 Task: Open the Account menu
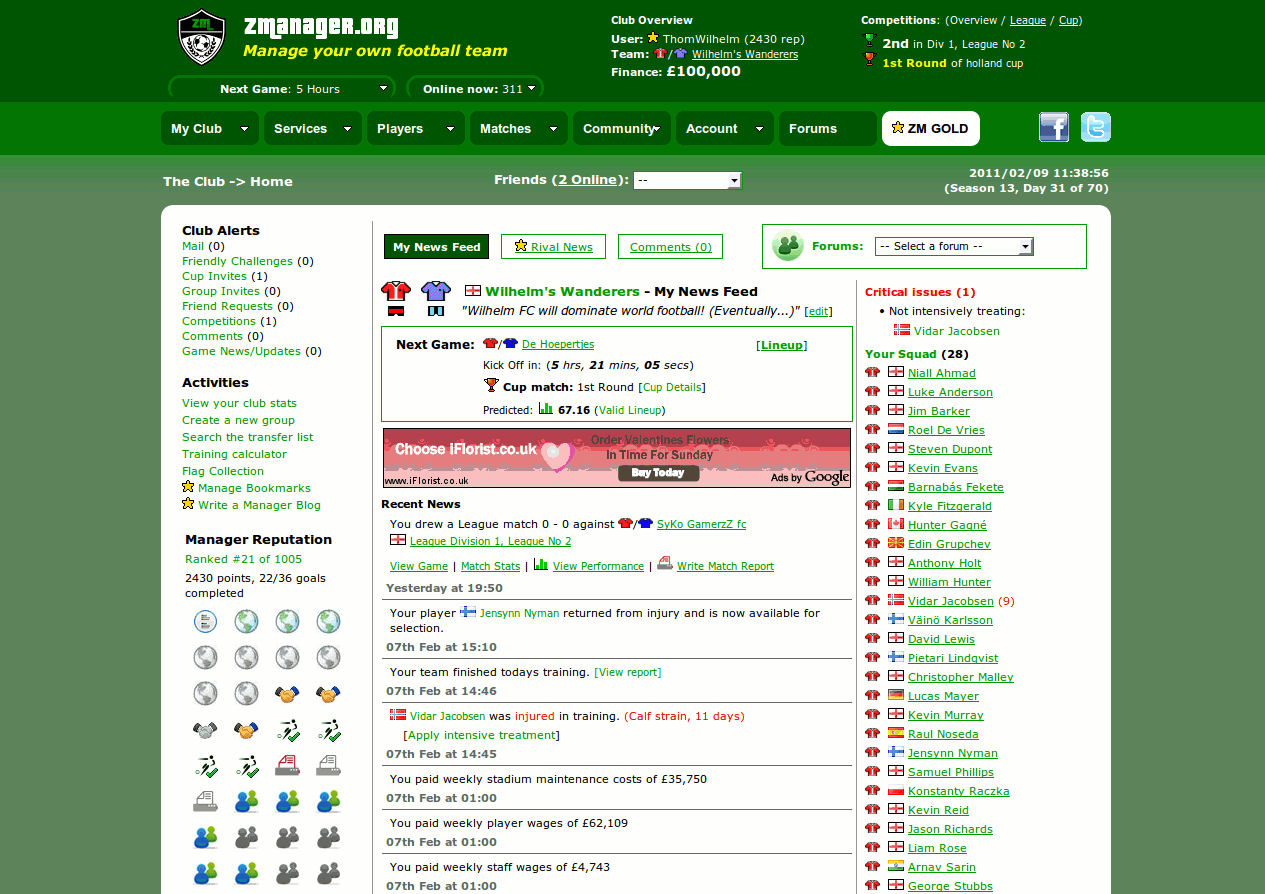coord(725,128)
